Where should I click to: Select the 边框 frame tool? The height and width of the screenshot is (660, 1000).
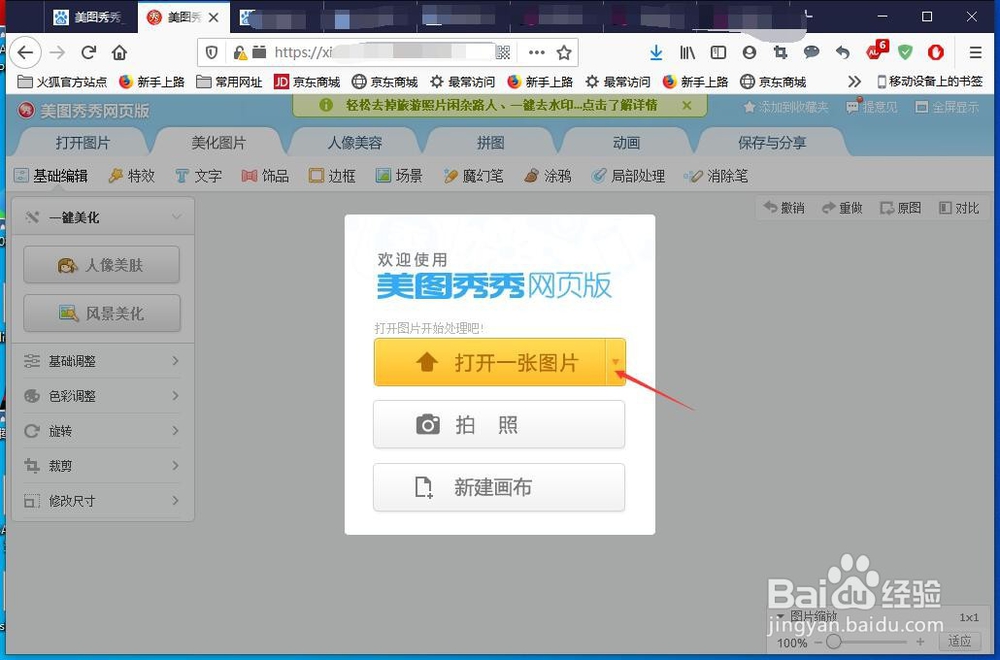[x=332, y=176]
